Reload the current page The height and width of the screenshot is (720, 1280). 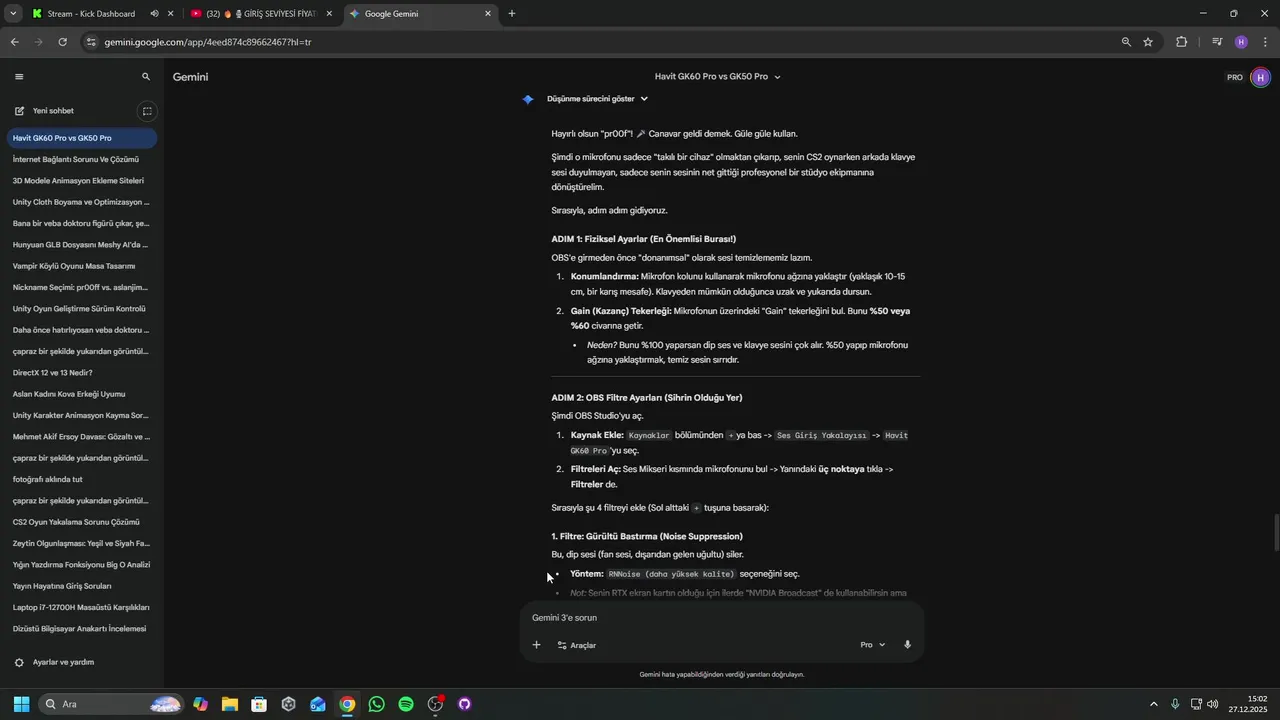click(x=63, y=42)
